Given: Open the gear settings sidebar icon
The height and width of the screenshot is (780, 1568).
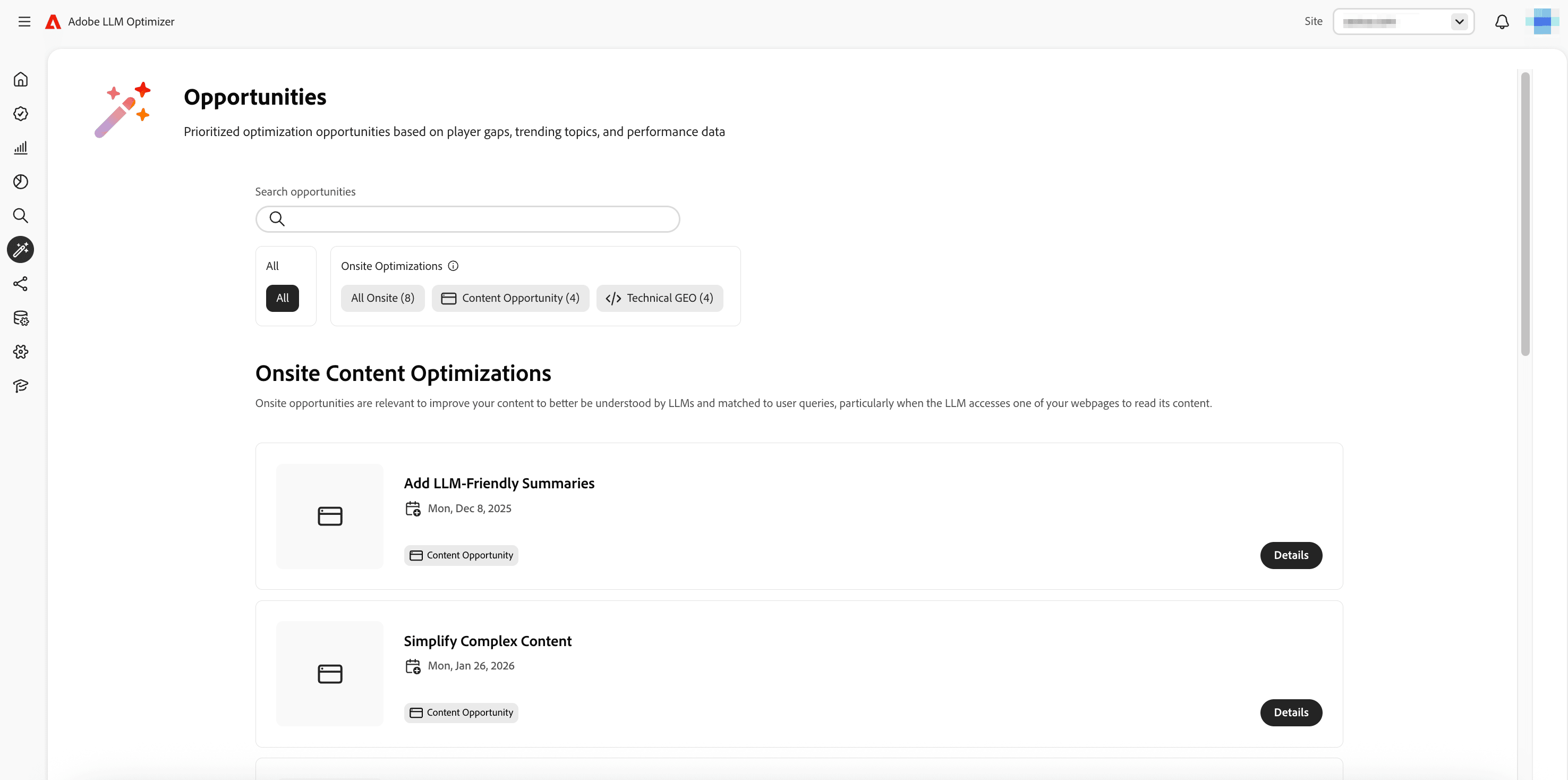Looking at the screenshot, I should click(x=21, y=352).
